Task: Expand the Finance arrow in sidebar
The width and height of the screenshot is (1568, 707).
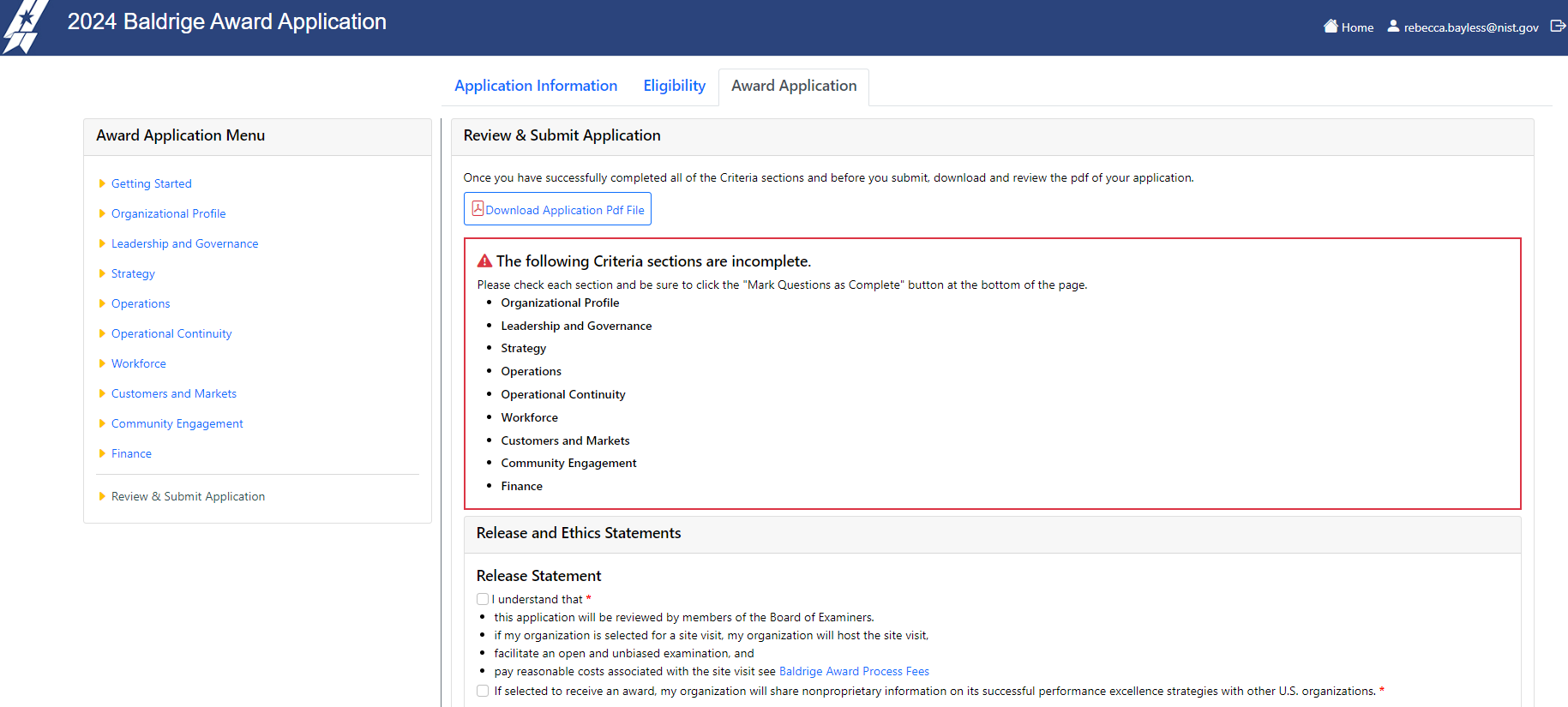Action: pos(102,453)
